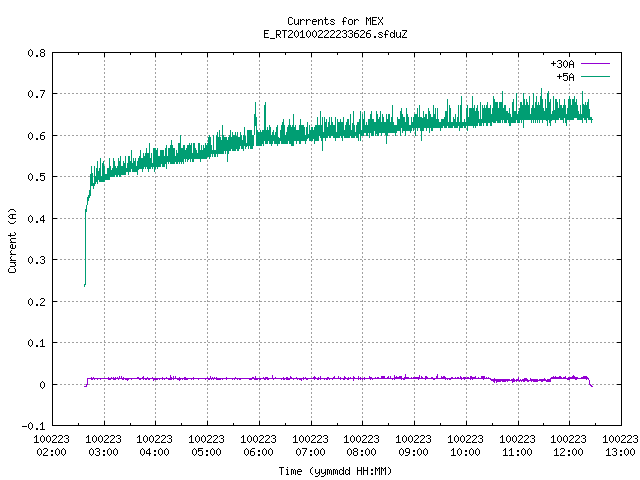
Task: Click the +30A legend label
Action: (562, 64)
